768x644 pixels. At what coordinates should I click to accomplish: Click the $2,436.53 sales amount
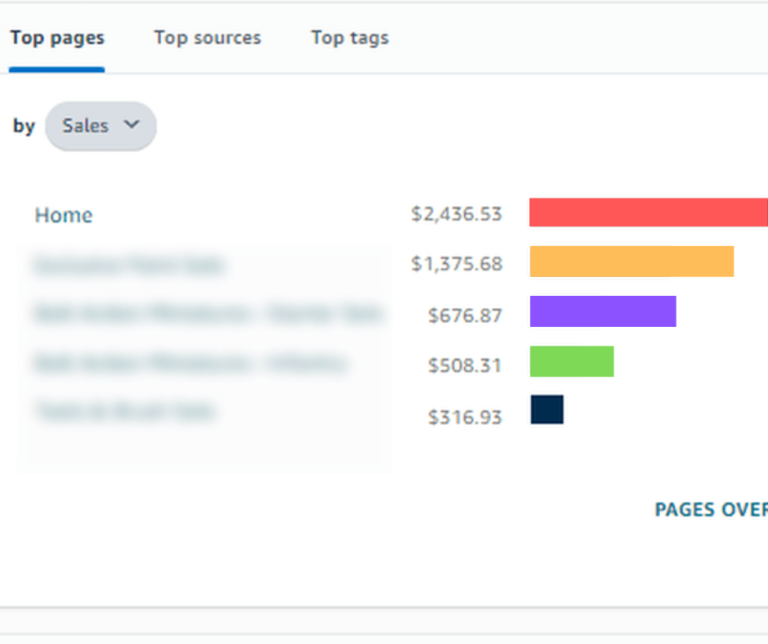pos(456,214)
